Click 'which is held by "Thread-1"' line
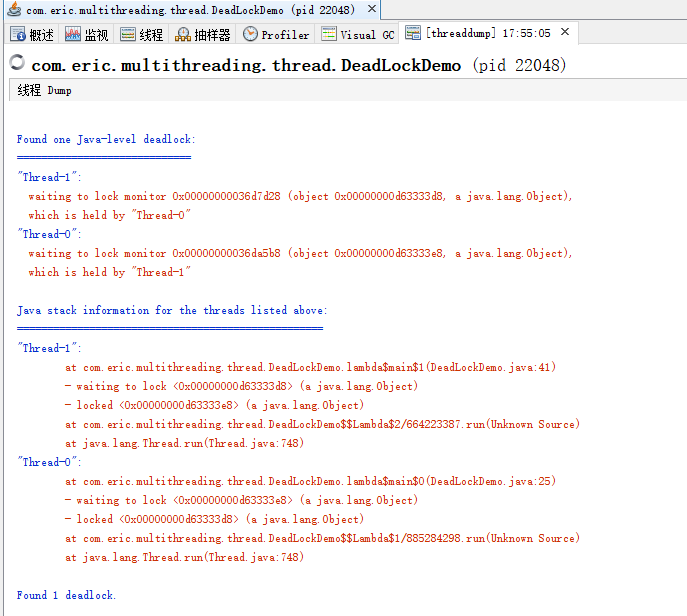Screen dimensions: 687x616 coord(110,272)
